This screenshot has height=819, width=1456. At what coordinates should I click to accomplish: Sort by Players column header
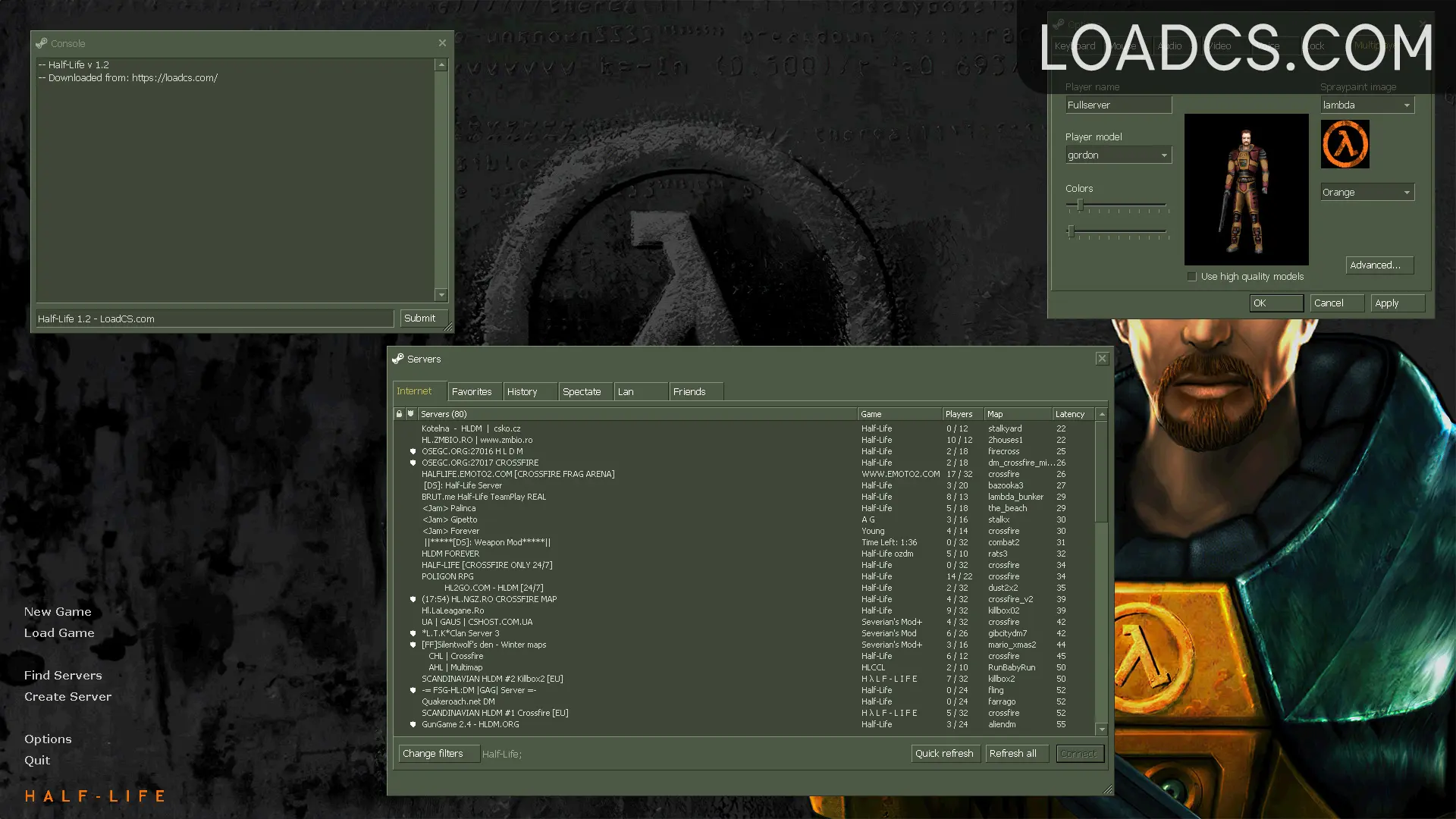coord(963,414)
